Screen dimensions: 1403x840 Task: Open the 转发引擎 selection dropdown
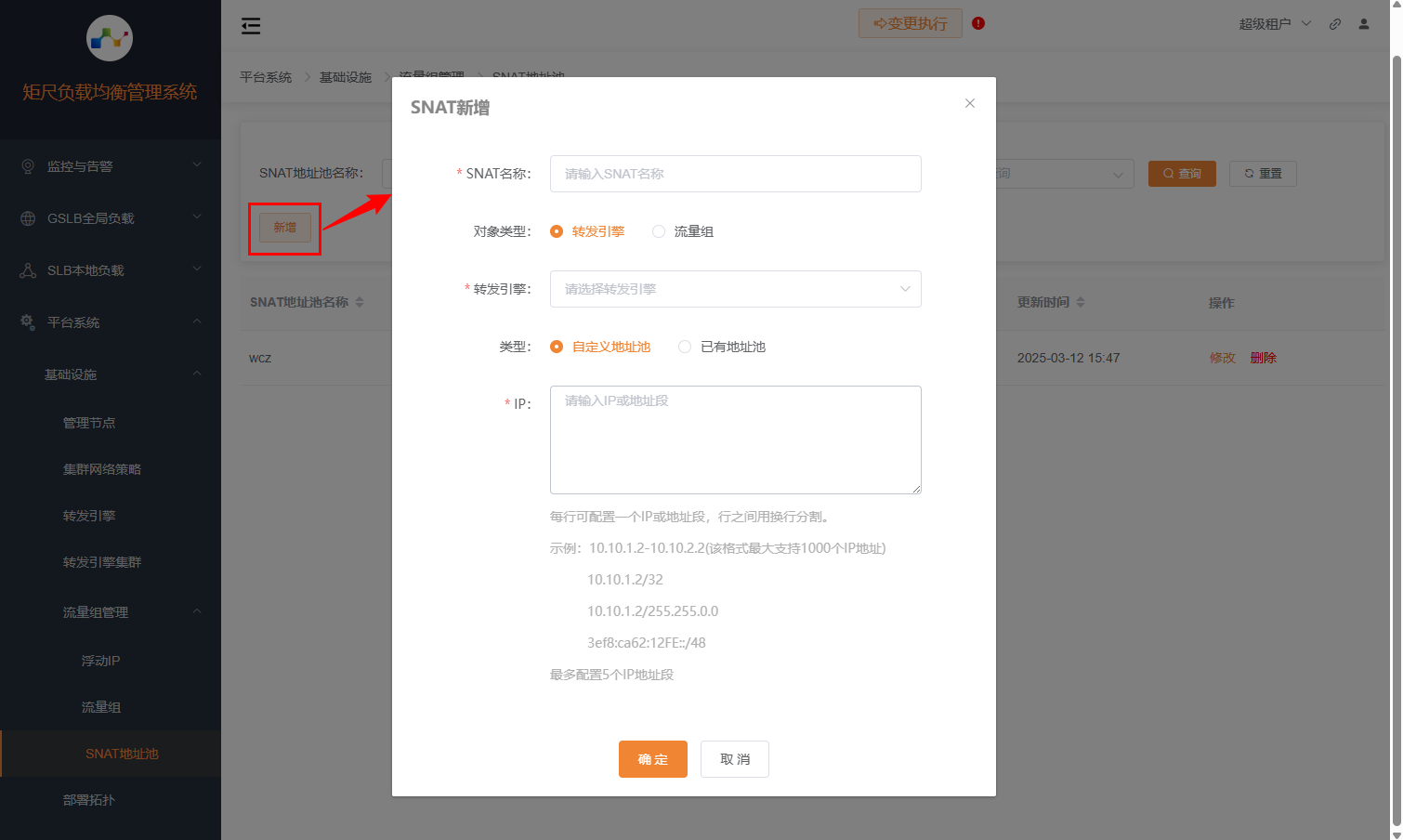click(x=735, y=289)
